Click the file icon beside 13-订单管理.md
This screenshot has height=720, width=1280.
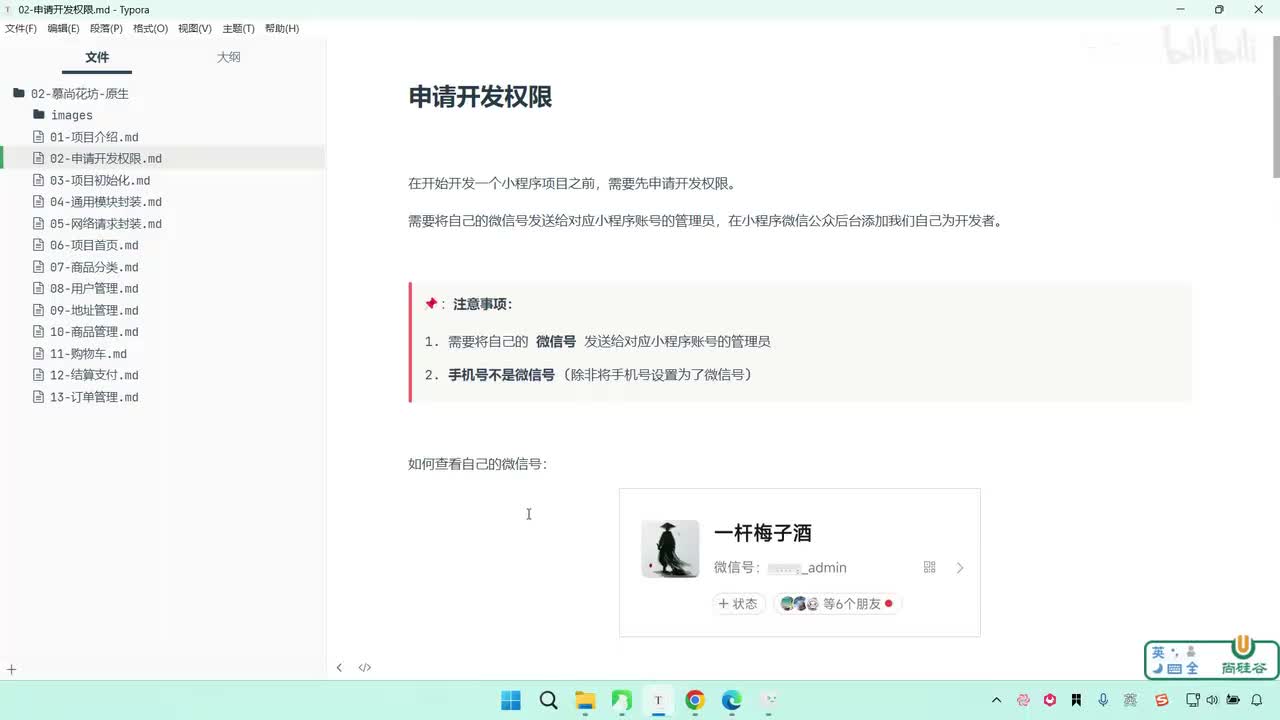point(39,397)
